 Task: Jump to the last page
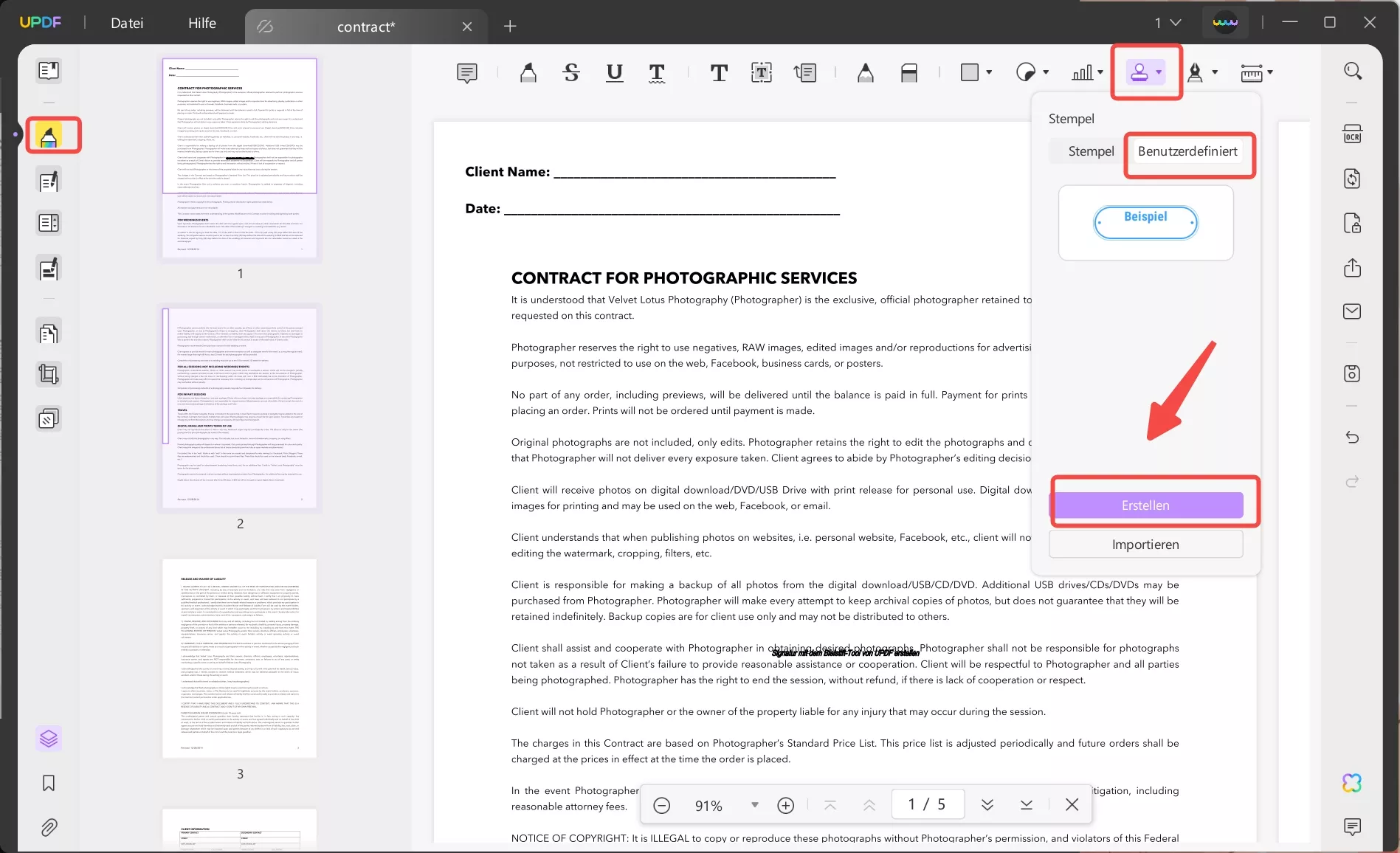click(x=1027, y=805)
